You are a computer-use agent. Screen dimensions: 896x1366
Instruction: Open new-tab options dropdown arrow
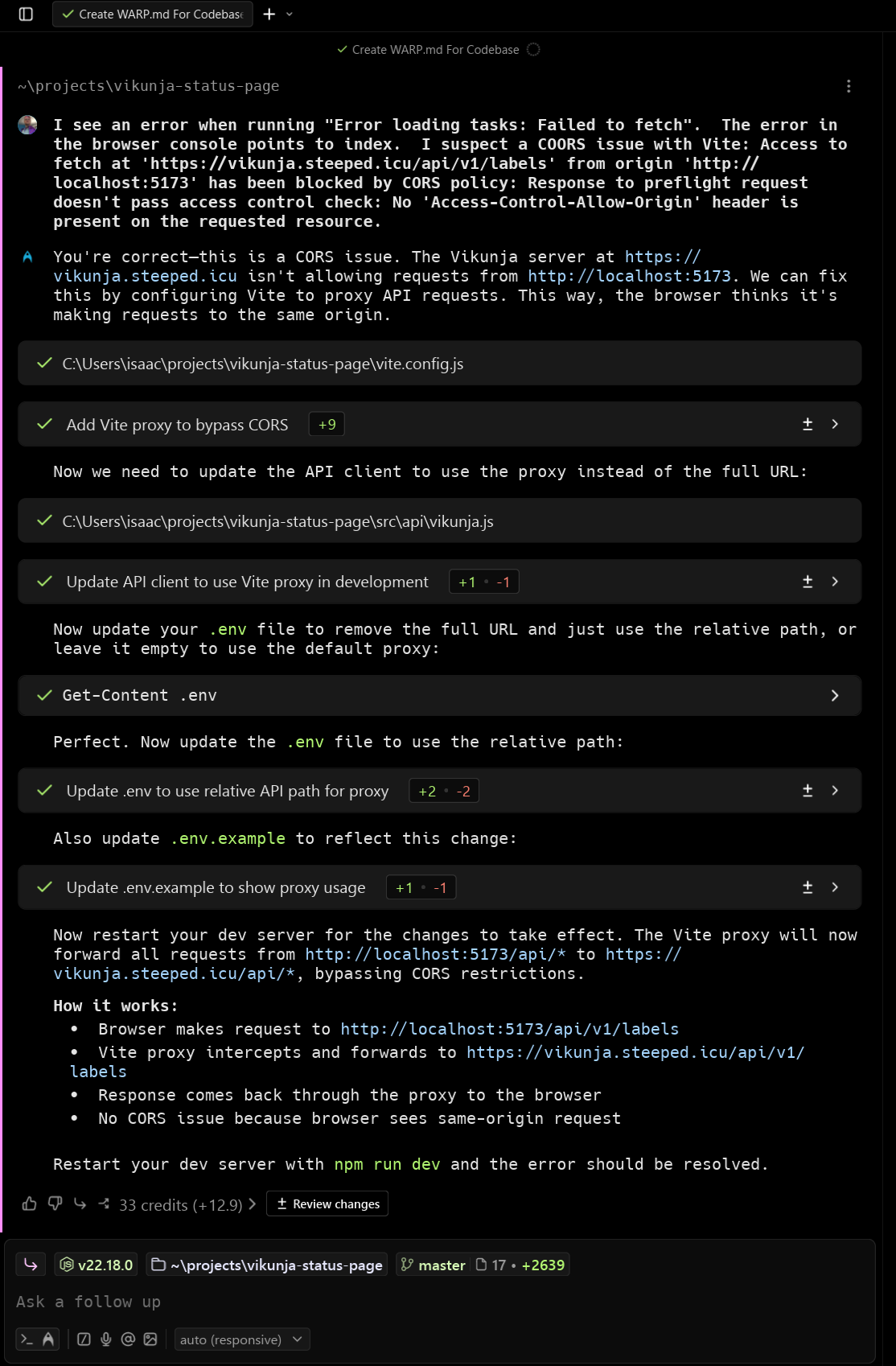pos(290,14)
